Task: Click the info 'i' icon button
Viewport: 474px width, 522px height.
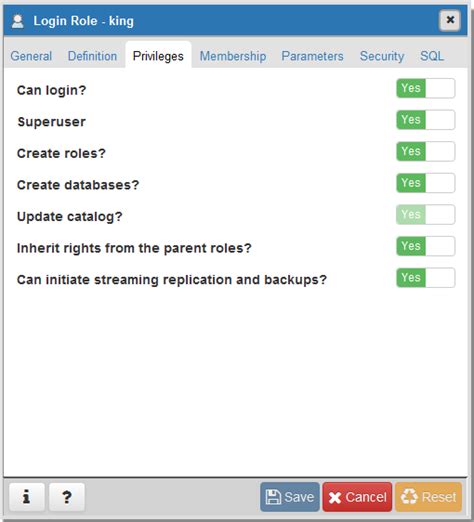Action: [27, 497]
